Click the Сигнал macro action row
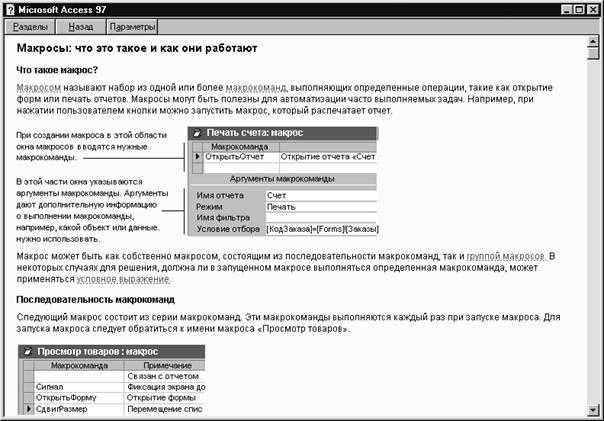604x421 pixels. (x=79, y=387)
